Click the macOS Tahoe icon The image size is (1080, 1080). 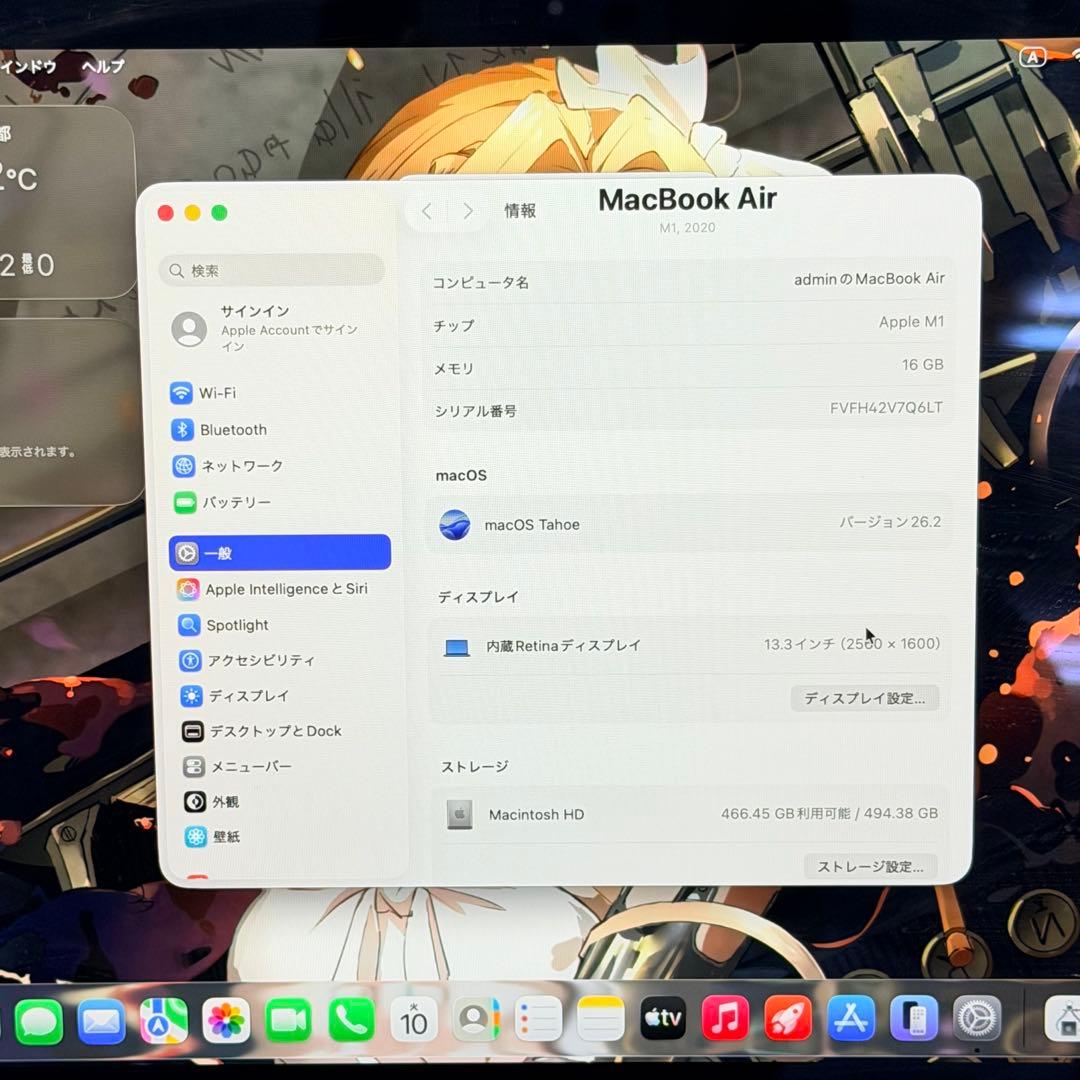pyautogui.click(x=455, y=525)
